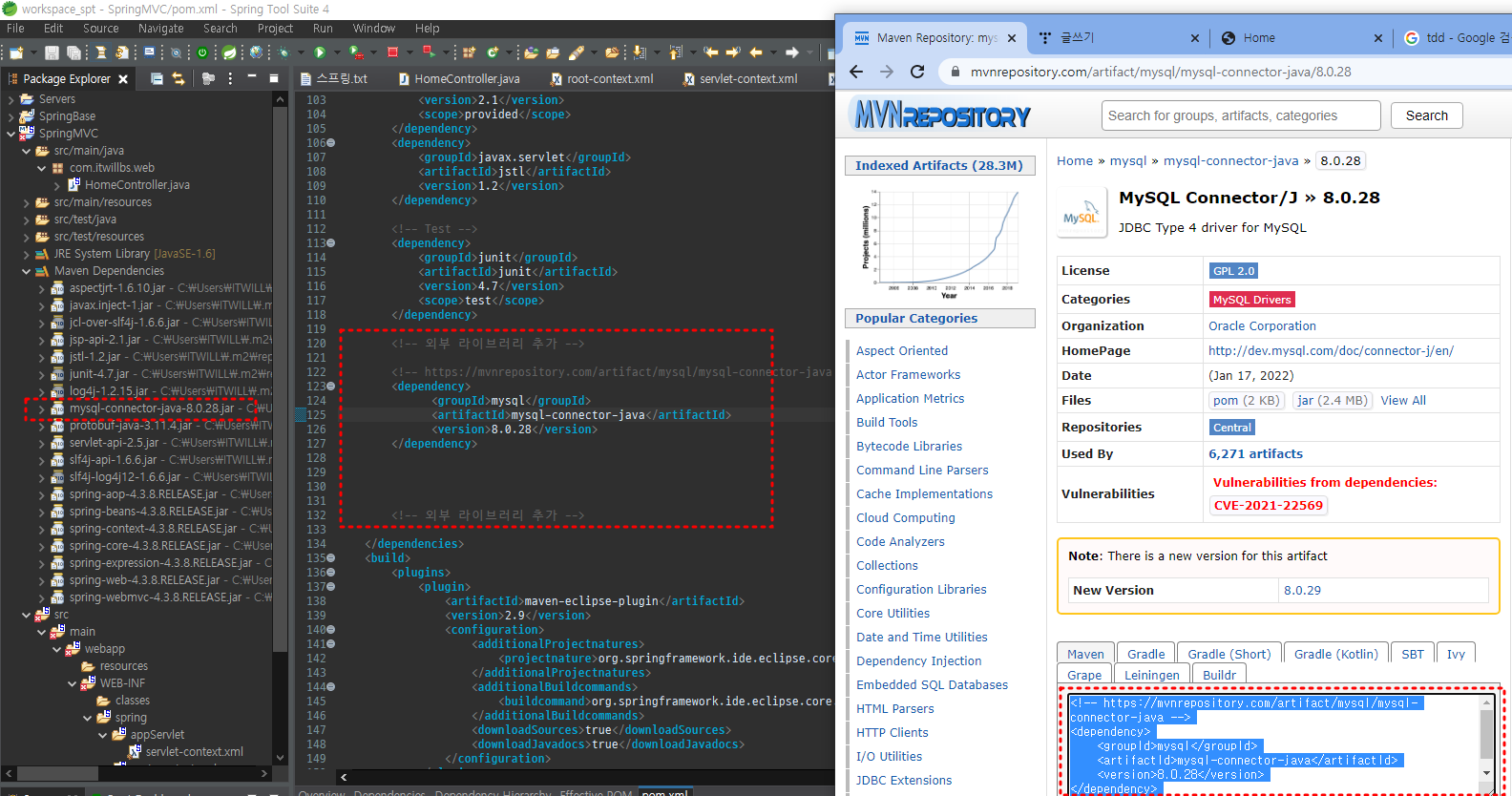Collapse the build element at line 135
This screenshot has width=1512, height=796.
pos(331,558)
